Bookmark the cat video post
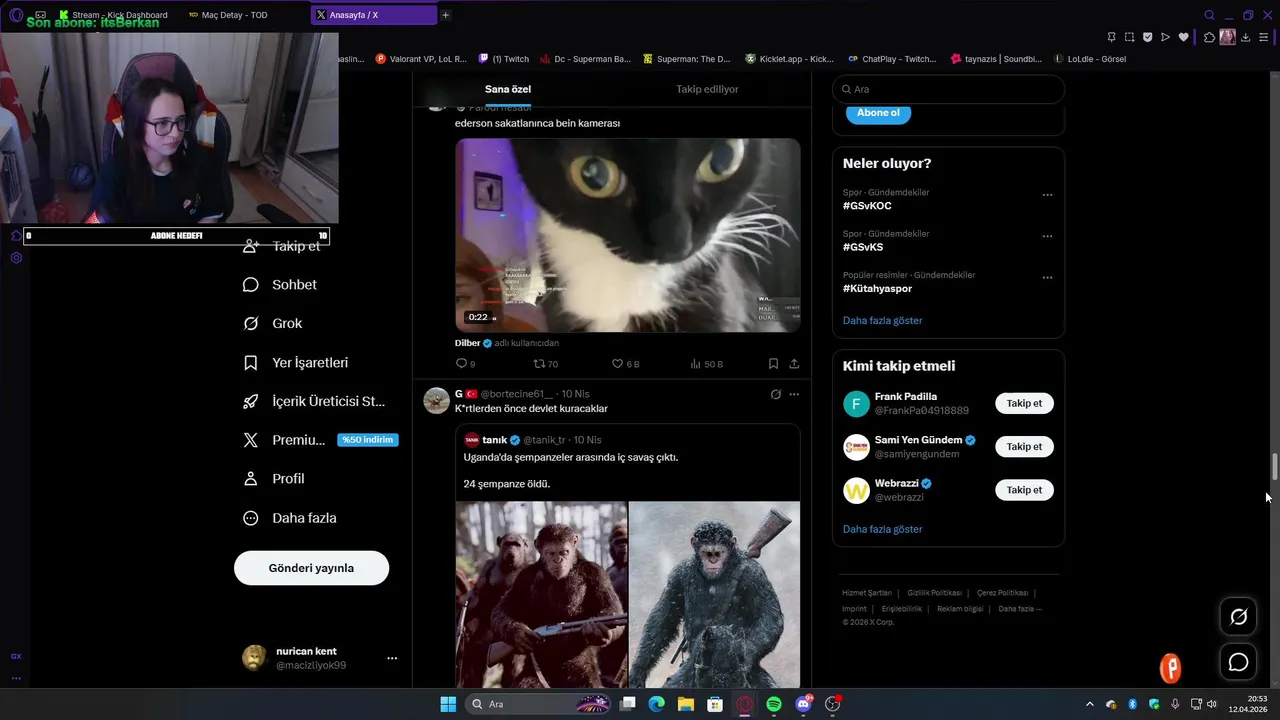The width and height of the screenshot is (1280, 720). (x=773, y=364)
